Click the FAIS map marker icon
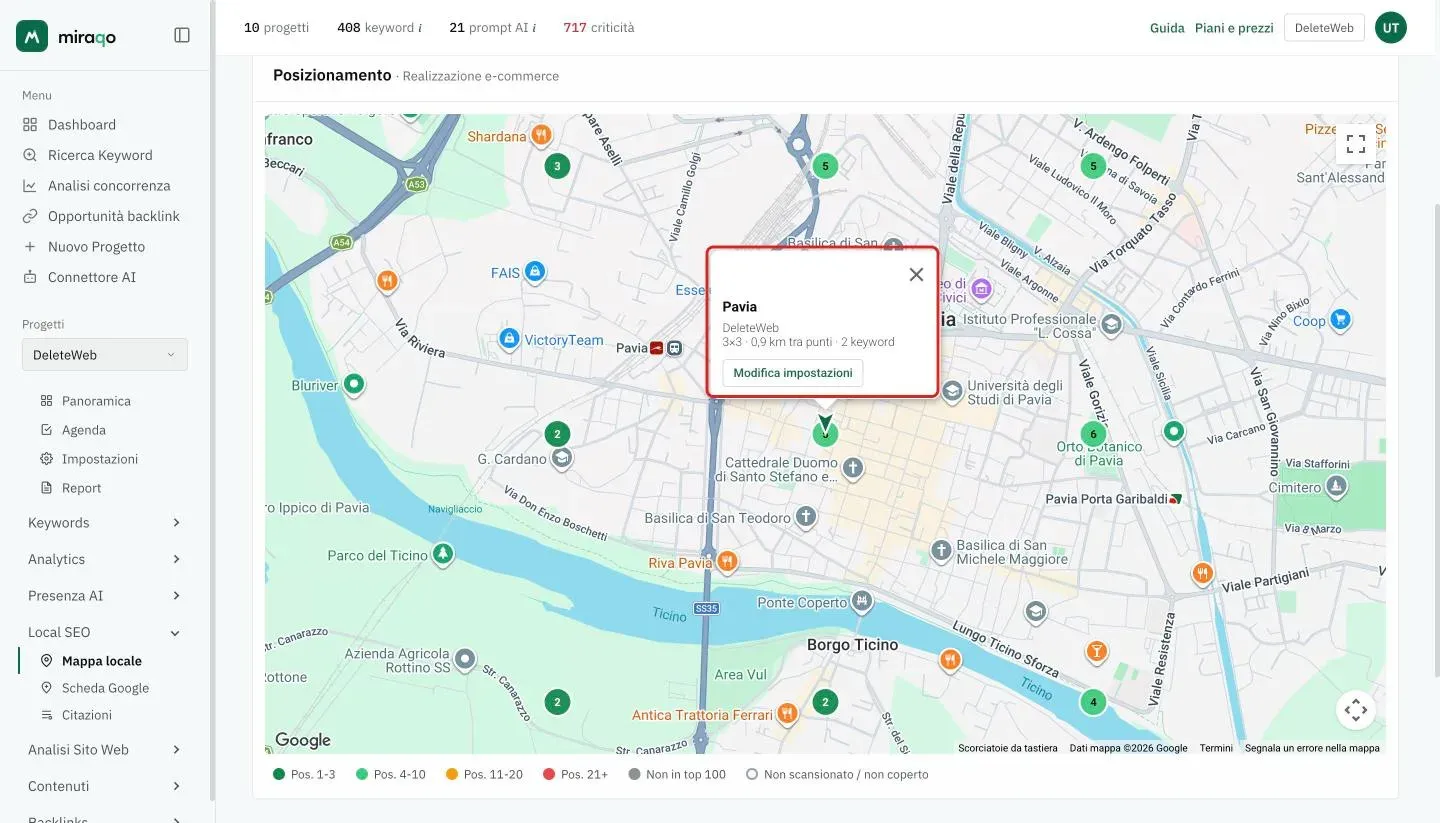Viewport: 1440px width, 823px height. 535,271
